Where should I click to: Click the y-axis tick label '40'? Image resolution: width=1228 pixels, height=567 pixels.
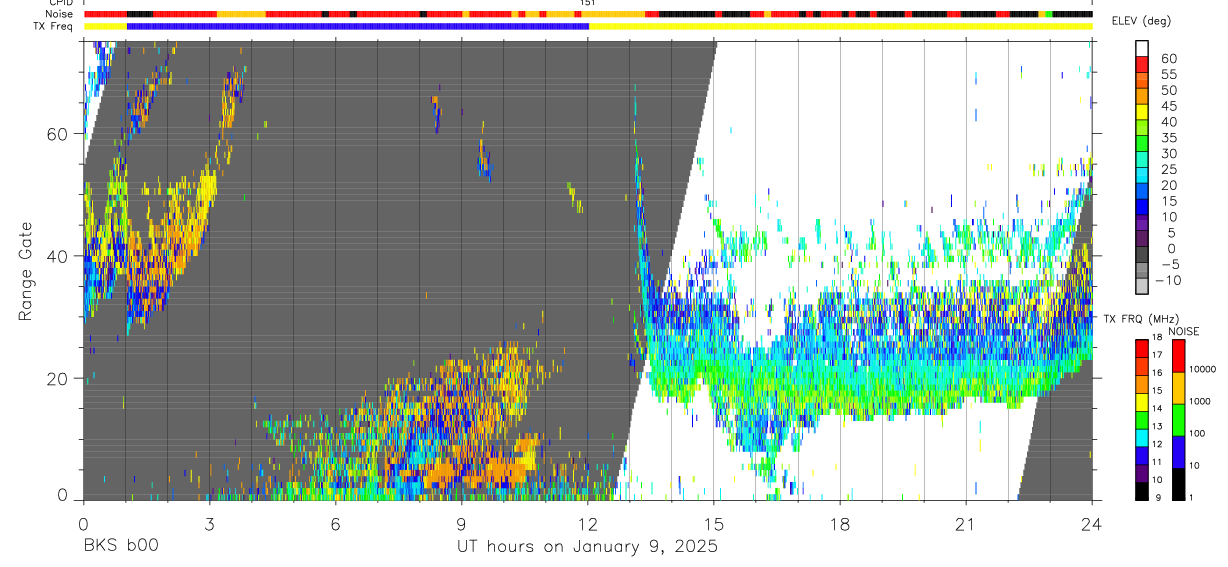click(59, 256)
